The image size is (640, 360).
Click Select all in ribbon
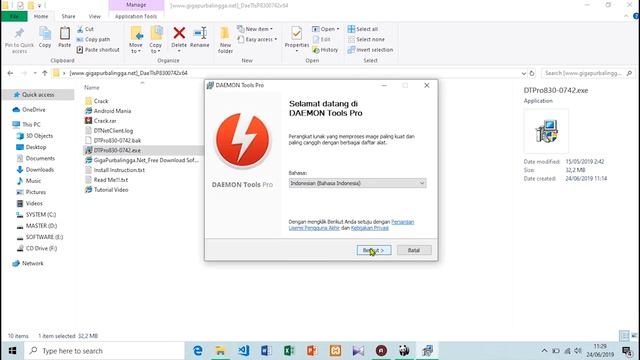[363, 29]
